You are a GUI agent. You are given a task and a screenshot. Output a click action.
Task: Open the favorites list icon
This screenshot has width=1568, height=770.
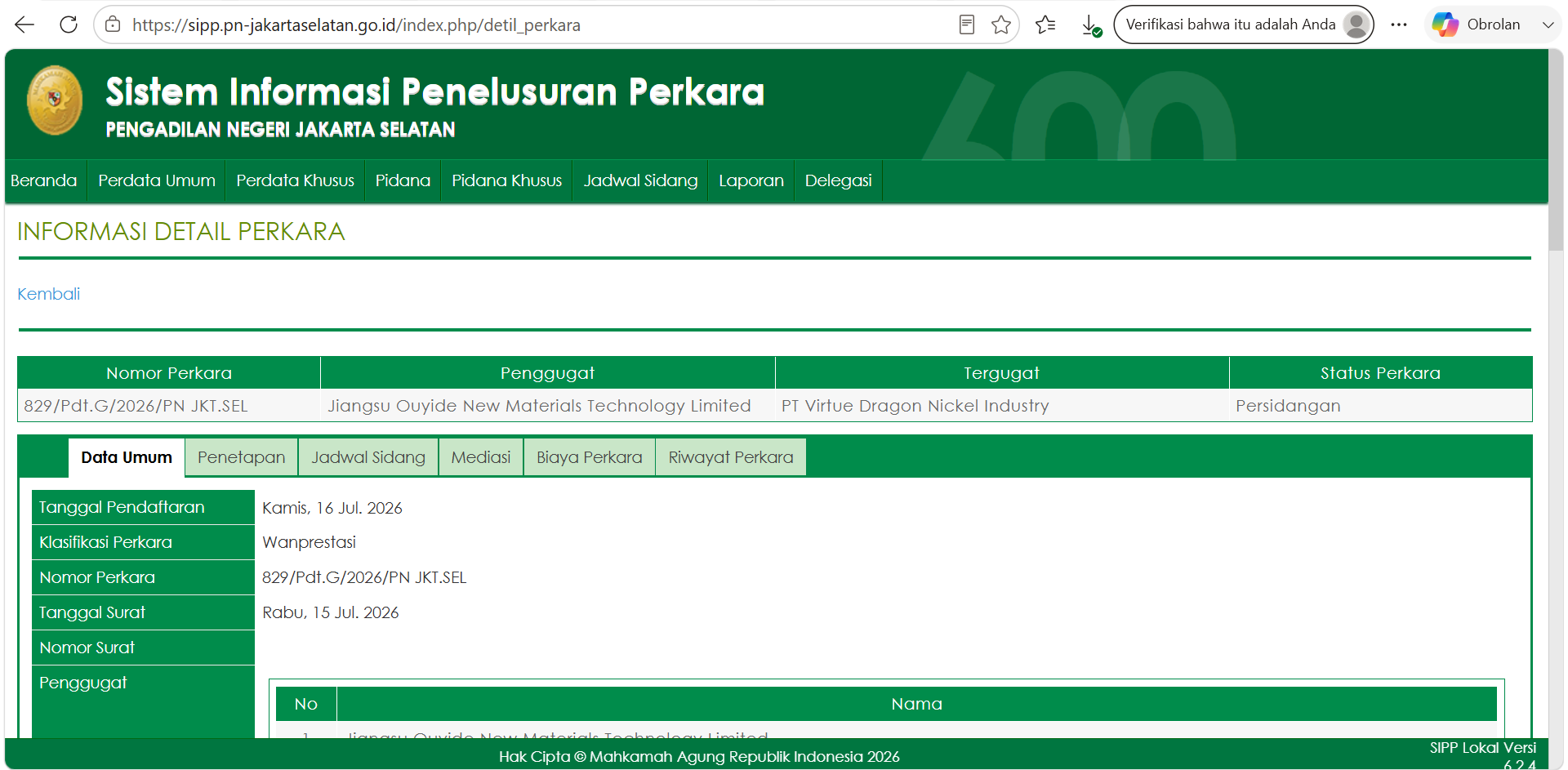coord(1045,24)
